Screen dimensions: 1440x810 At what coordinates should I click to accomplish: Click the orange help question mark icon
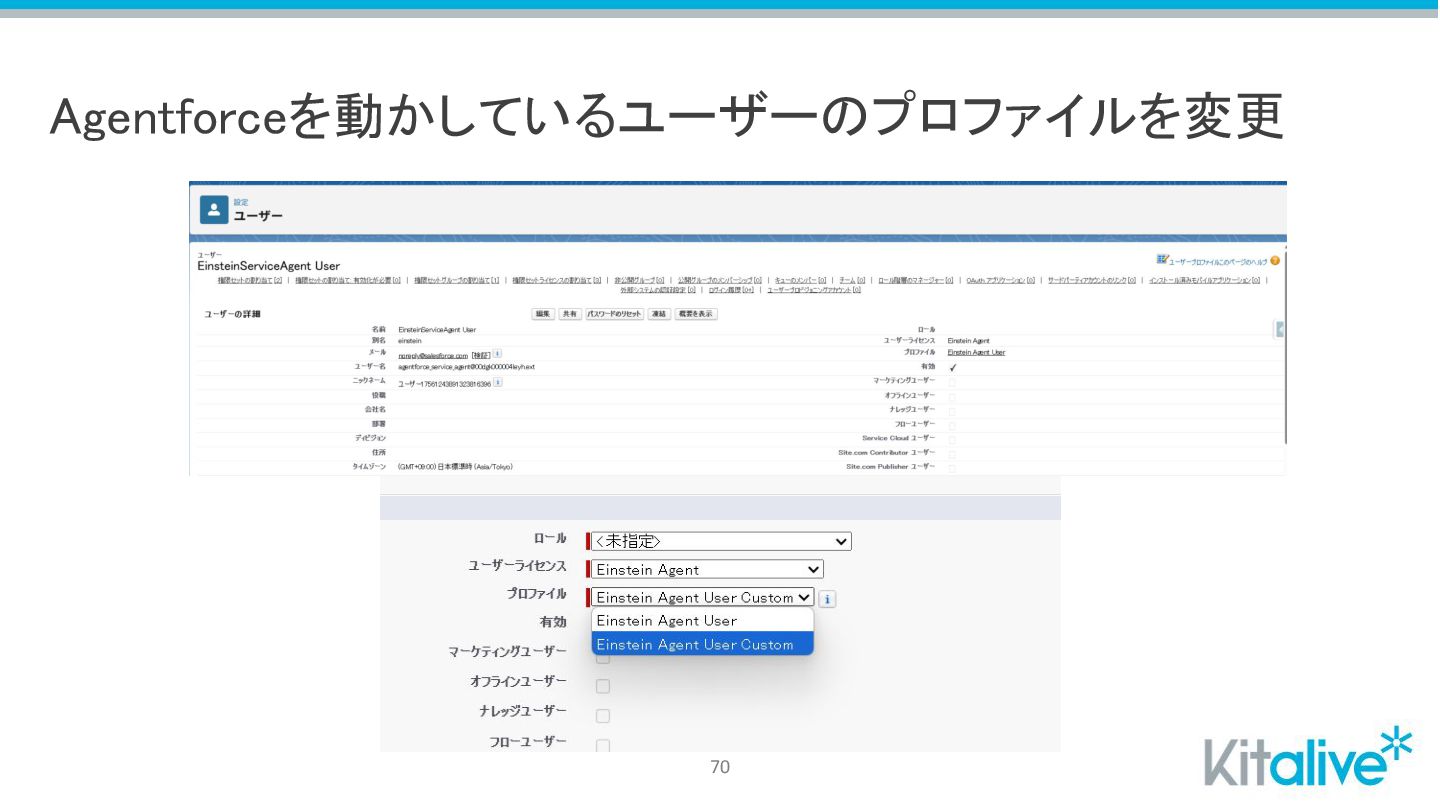pos(1275,261)
